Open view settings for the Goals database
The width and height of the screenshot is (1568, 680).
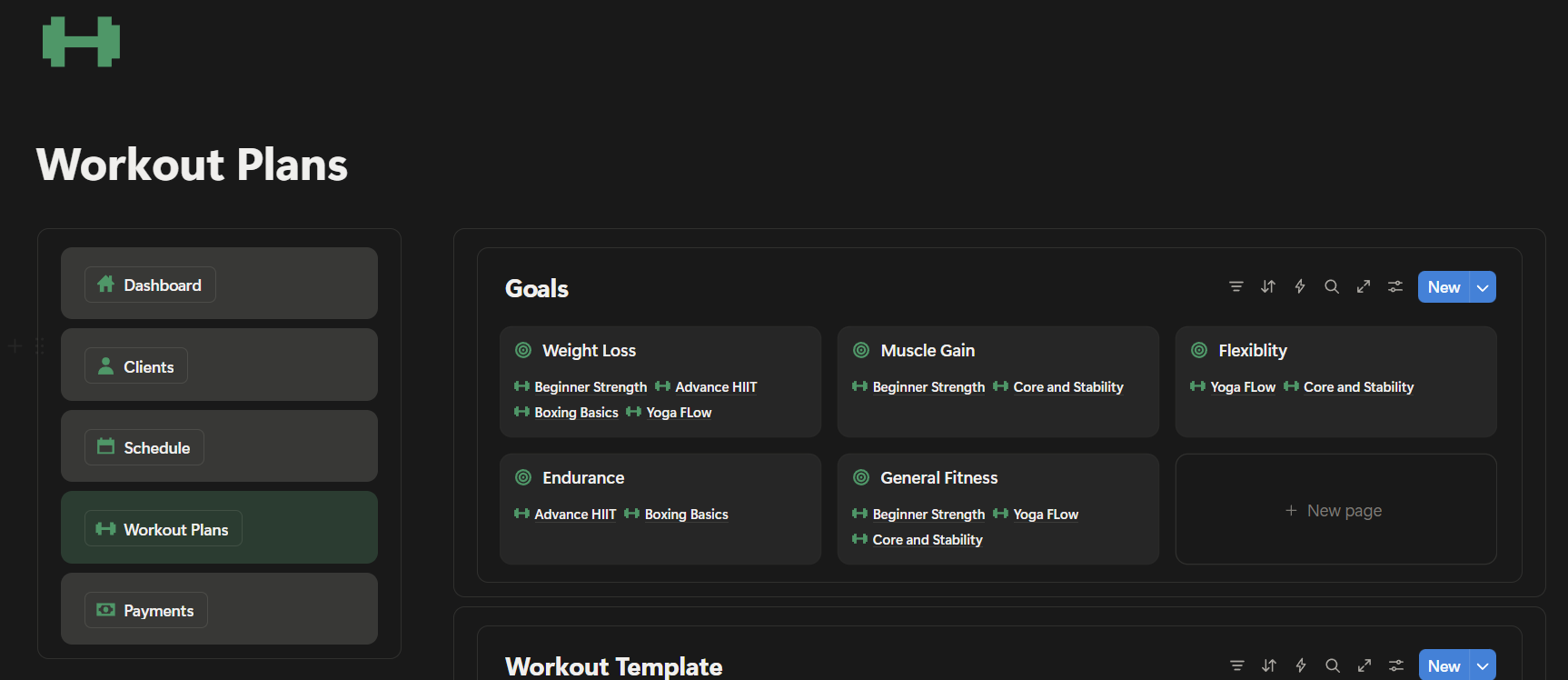click(1395, 286)
